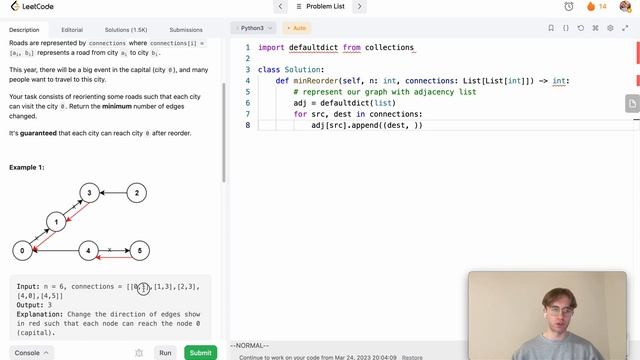Open the Solutions (1.5K) tab
The height and width of the screenshot is (360, 640).
[x=126, y=30]
